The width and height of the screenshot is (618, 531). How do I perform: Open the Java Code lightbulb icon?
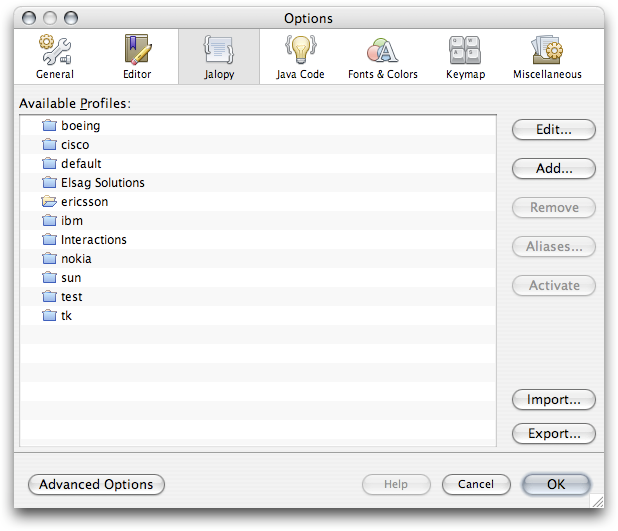pos(301,49)
